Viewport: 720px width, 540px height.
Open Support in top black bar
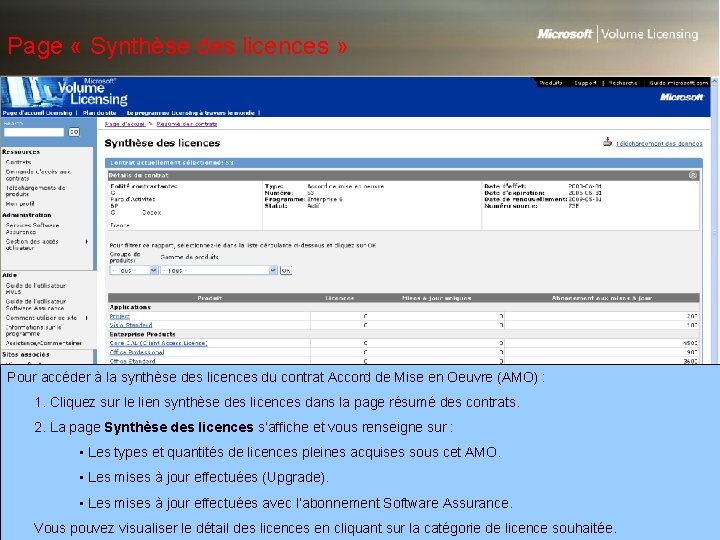[585, 83]
